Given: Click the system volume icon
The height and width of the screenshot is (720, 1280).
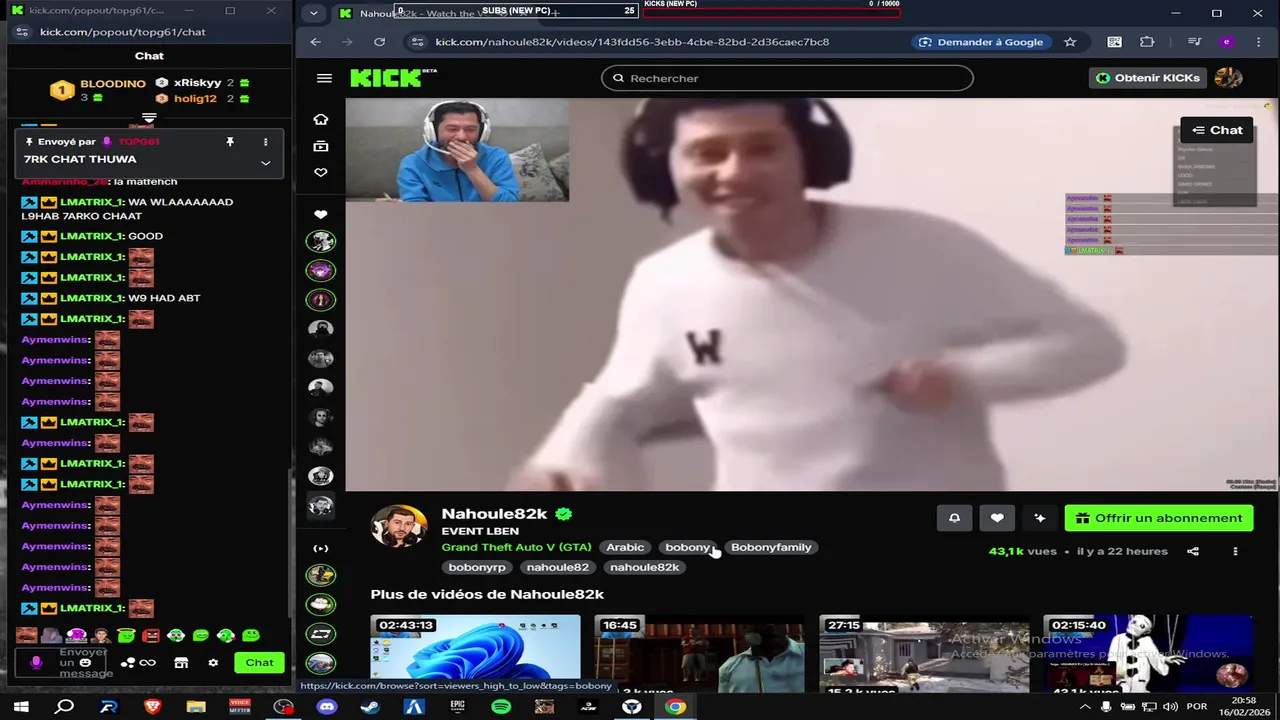Looking at the screenshot, I should point(1170,707).
